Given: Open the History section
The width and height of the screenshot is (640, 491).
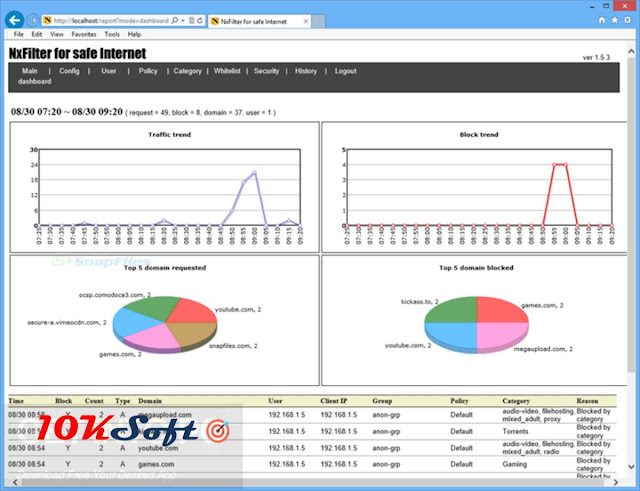Looking at the screenshot, I should [x=306, y=71].
